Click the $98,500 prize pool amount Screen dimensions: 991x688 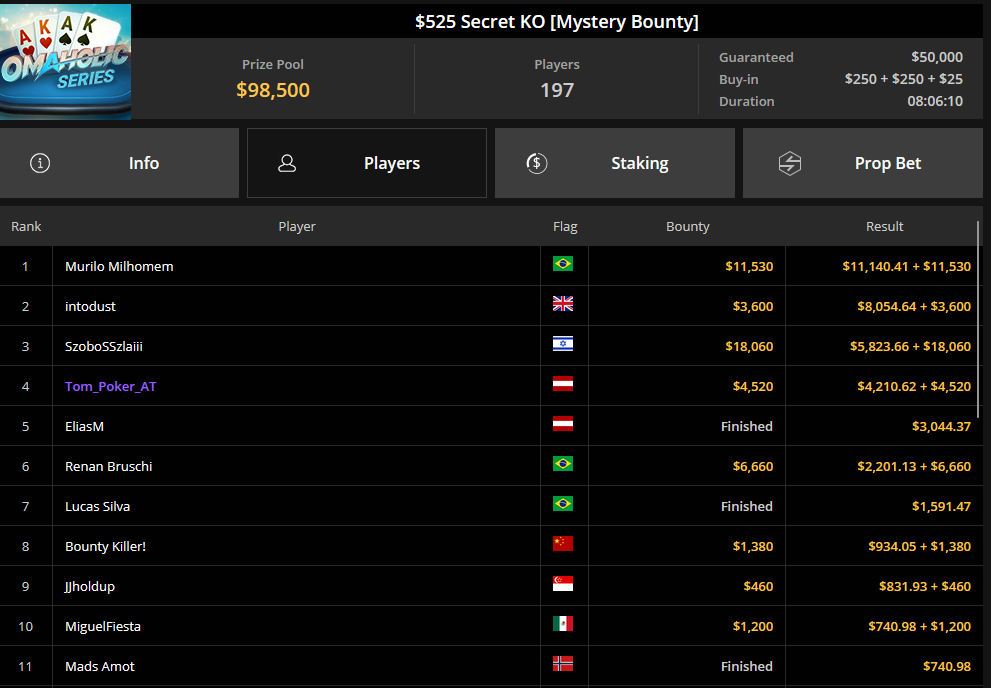pyautogui.click(x=273, y=90)
